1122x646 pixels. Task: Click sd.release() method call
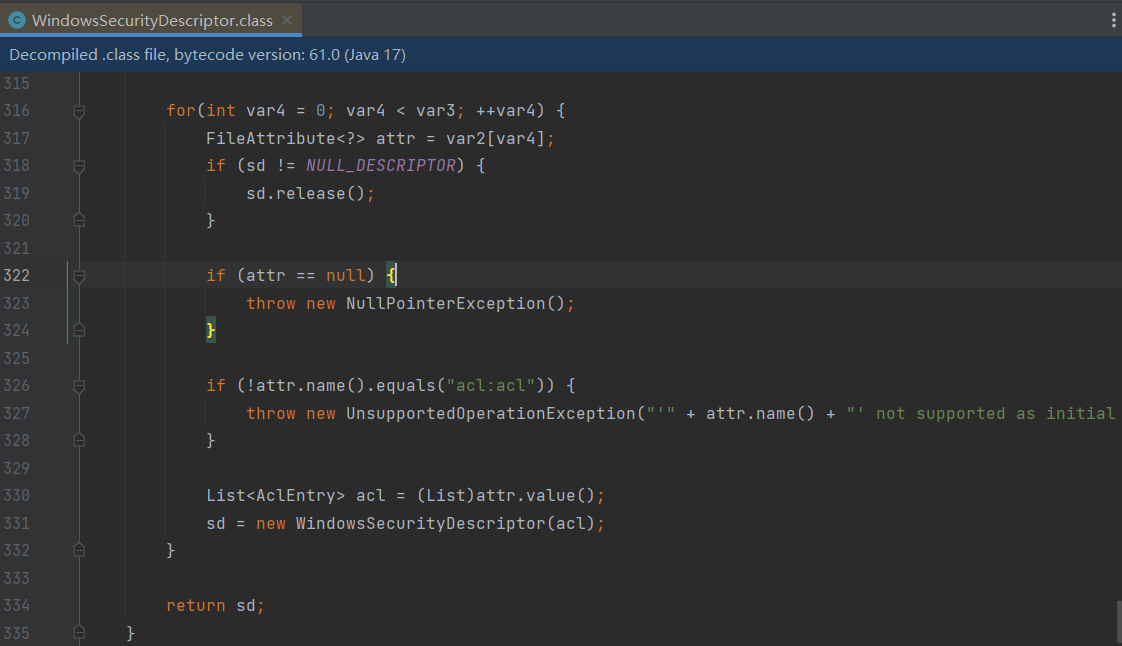pos(306,193)
